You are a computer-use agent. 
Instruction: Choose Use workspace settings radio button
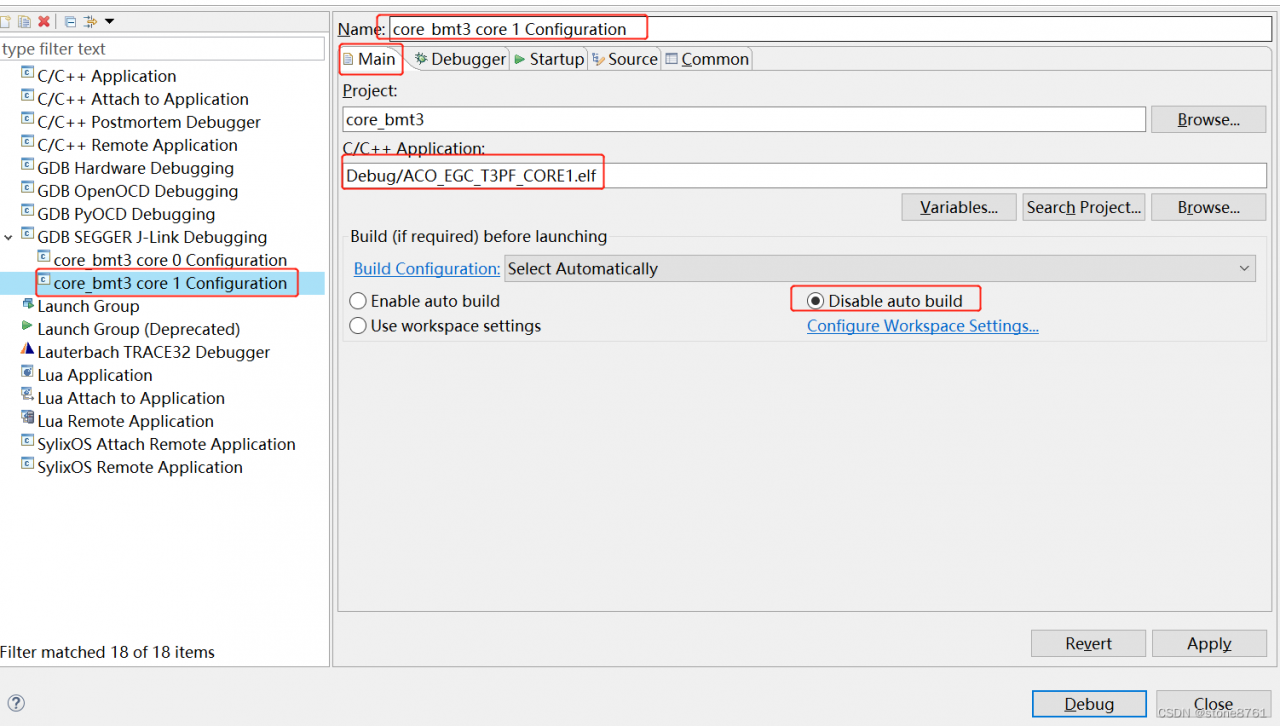pyautogui.click(x=358, y=326)
